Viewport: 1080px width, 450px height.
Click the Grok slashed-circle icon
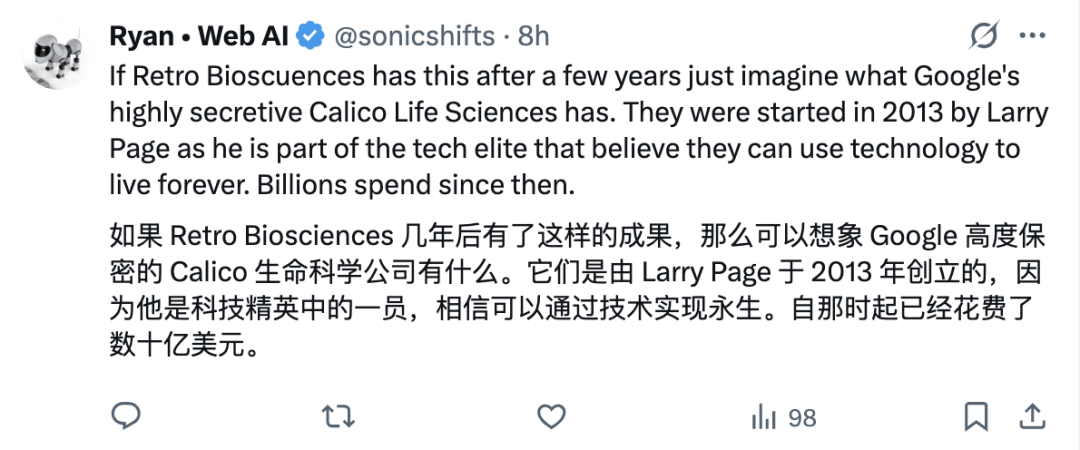pyautogui.click(x=984, y=37)
